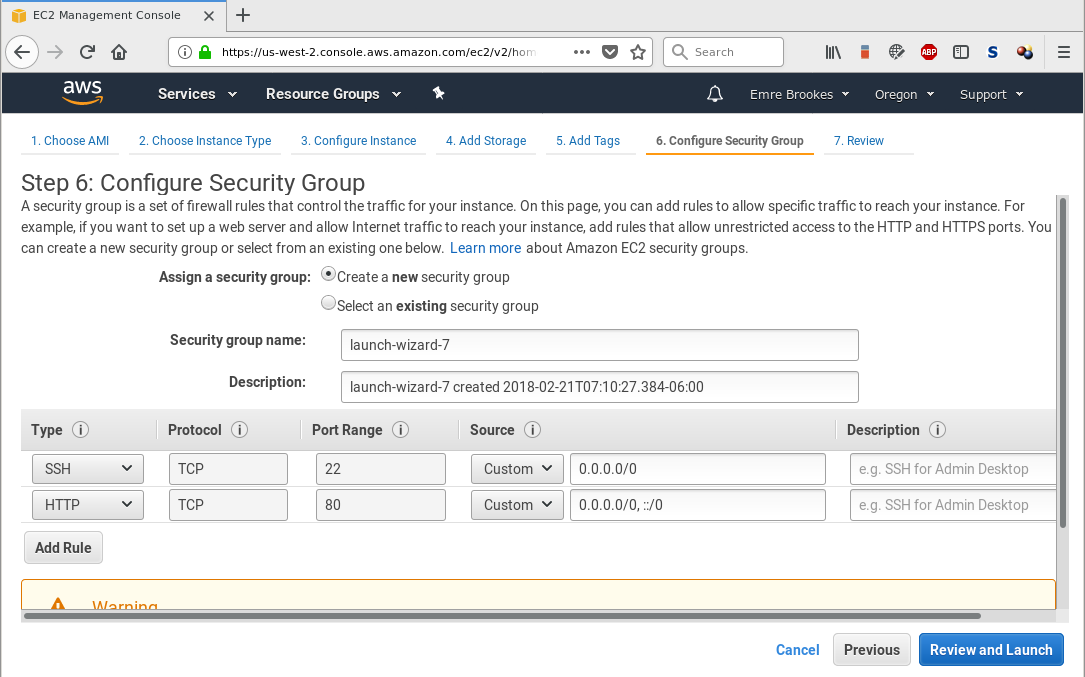Click the blue S extension icon
This screenshot has width=1085, height=677.
pyautogui.click(x=992, y=52)
